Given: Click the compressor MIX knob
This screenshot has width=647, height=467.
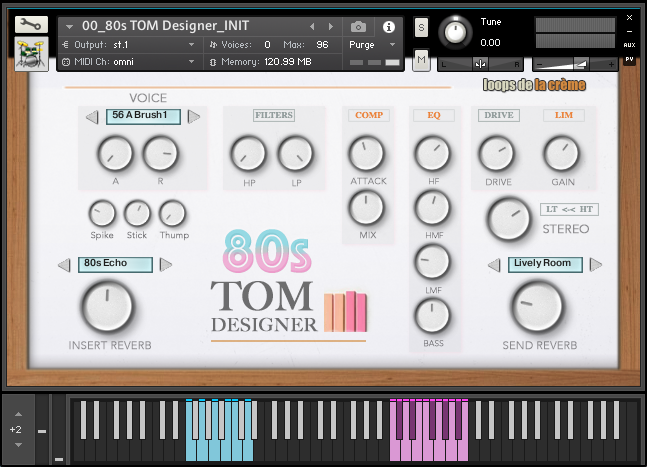Looking at the screenshot, I should click(366, 208).
